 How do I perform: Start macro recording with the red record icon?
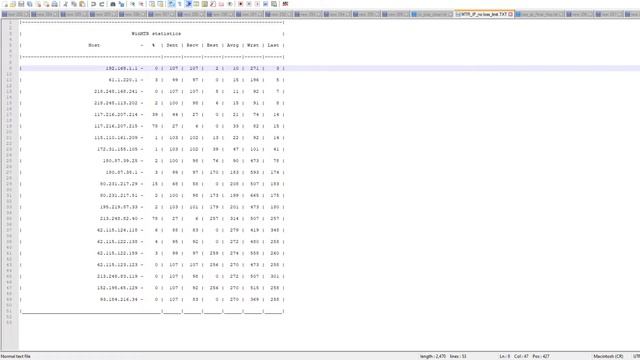pyautogui.click(x=240, y=4)
